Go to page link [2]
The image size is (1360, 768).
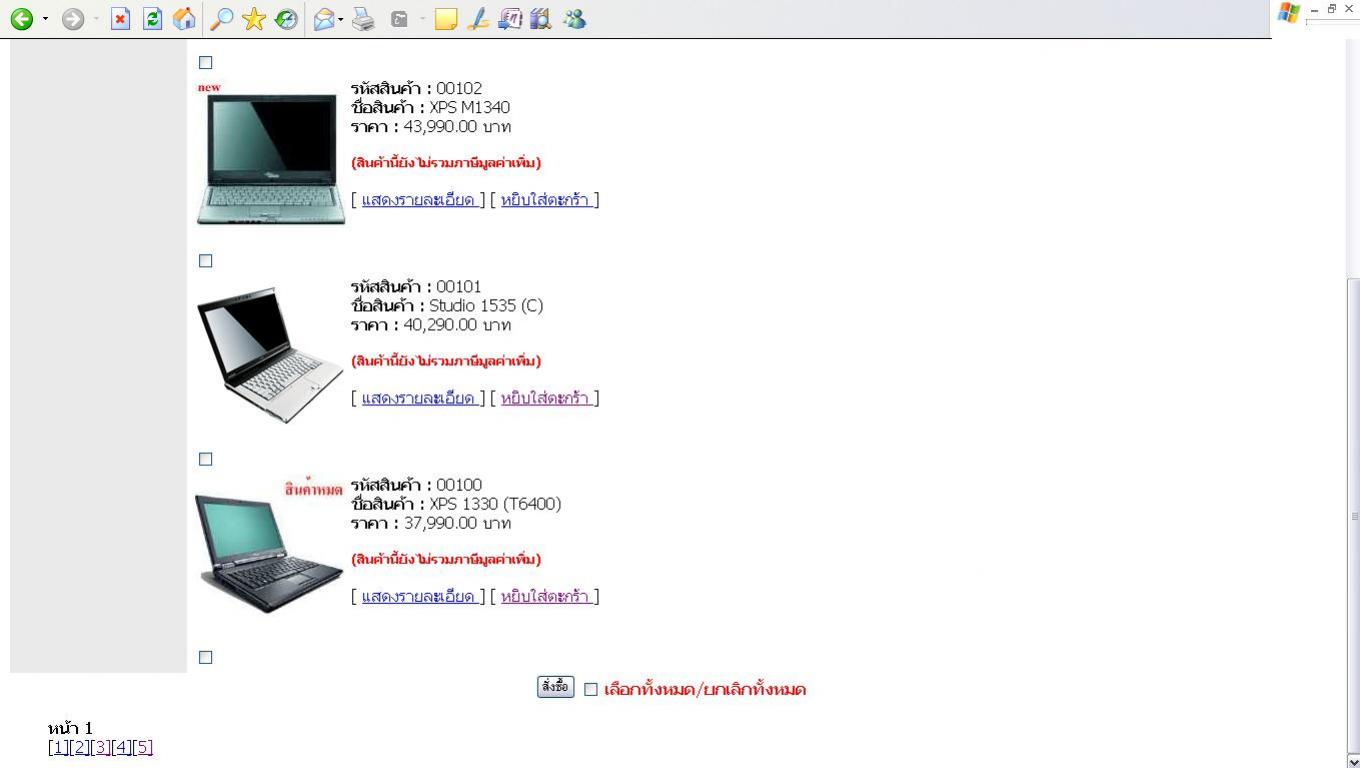point(79,747)
